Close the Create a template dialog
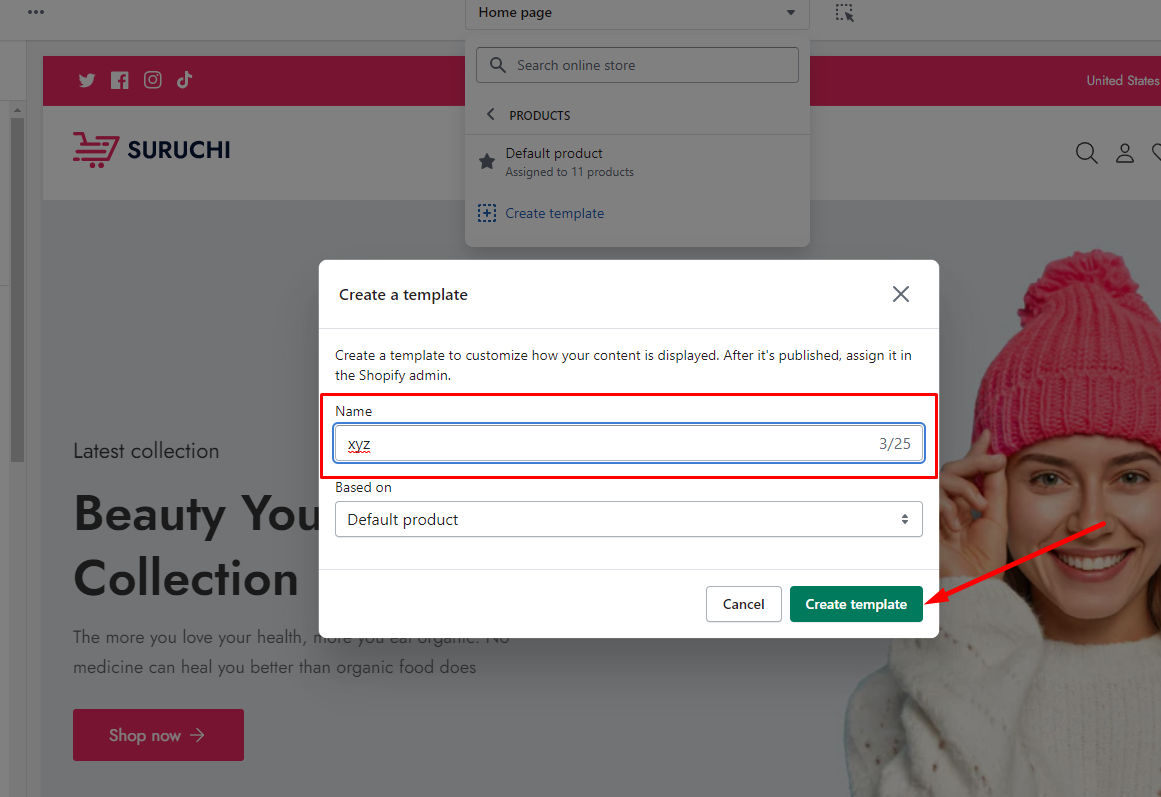 [900, 294]
